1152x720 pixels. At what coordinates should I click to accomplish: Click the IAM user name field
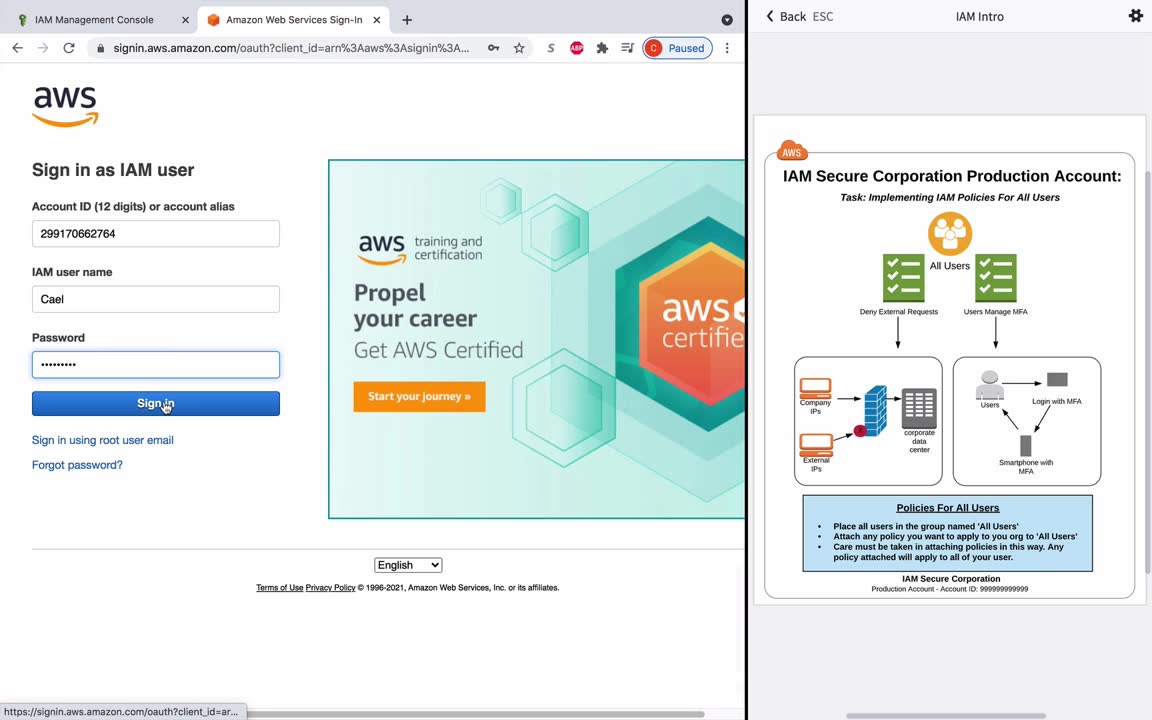click(156, 299)
